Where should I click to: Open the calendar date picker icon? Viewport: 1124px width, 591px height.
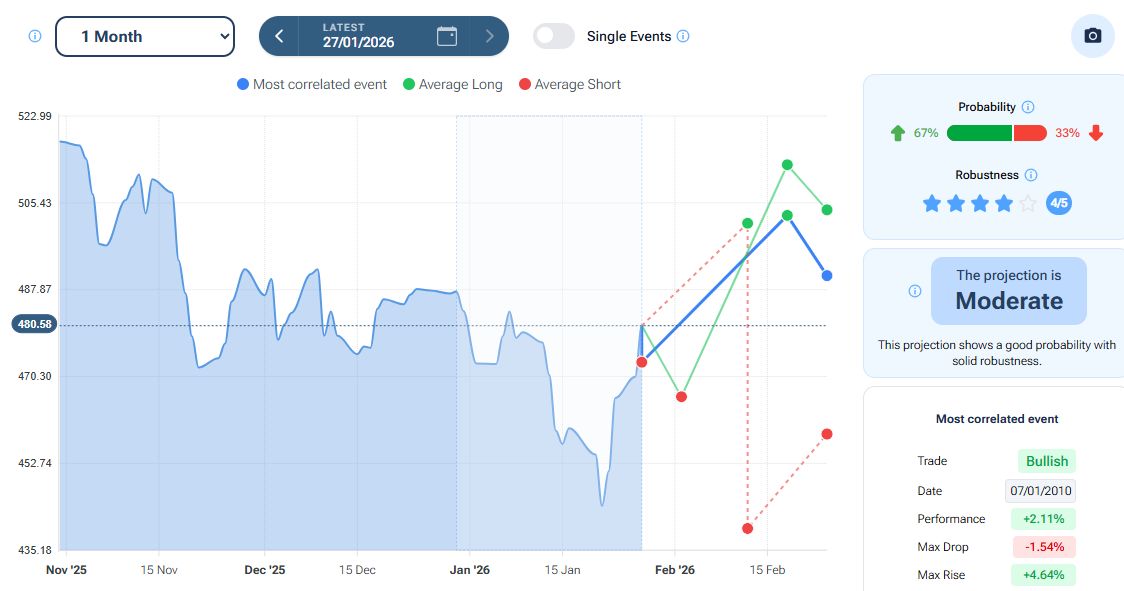click(x=447, y=36)
